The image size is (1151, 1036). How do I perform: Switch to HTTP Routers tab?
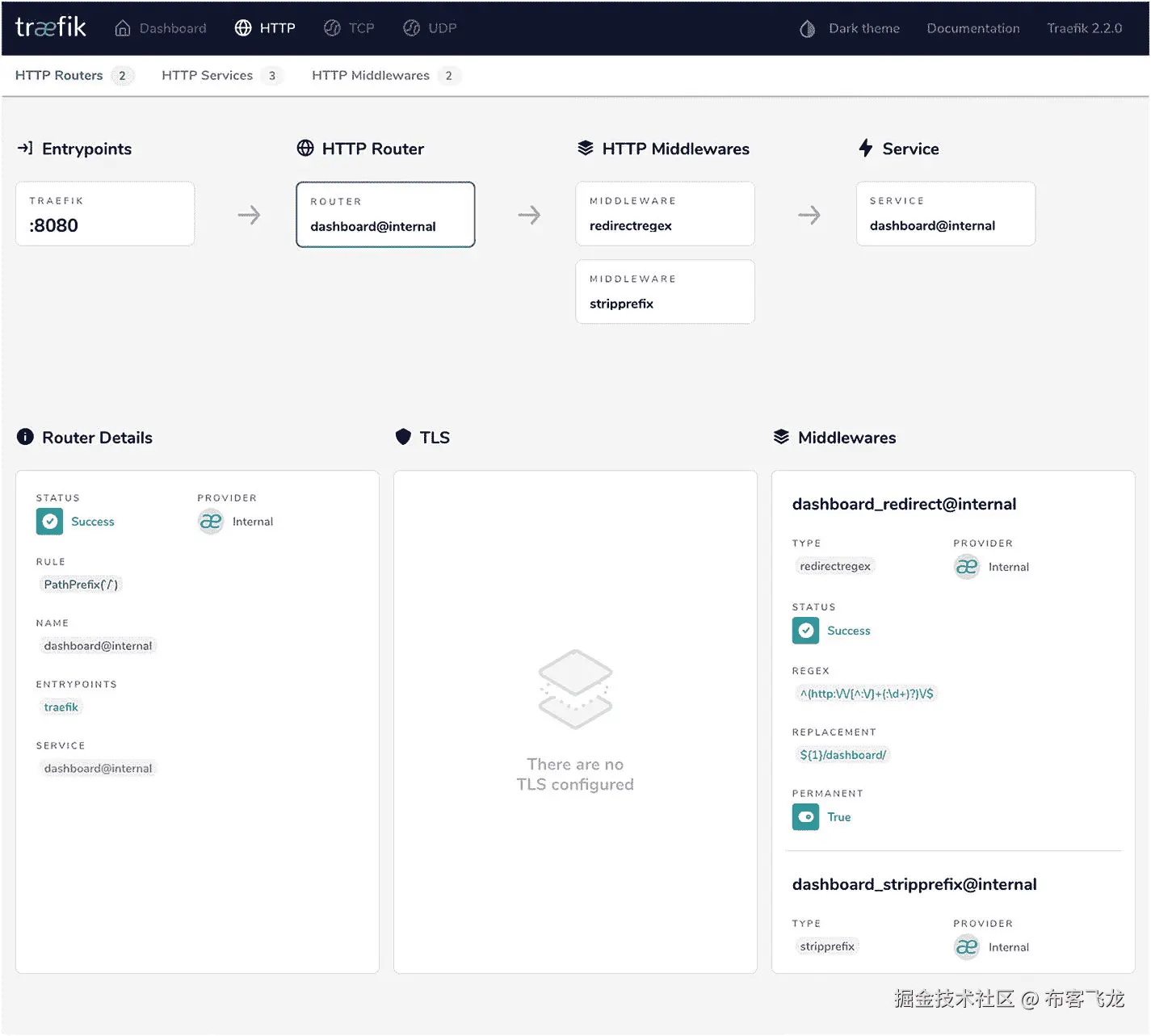74,76
